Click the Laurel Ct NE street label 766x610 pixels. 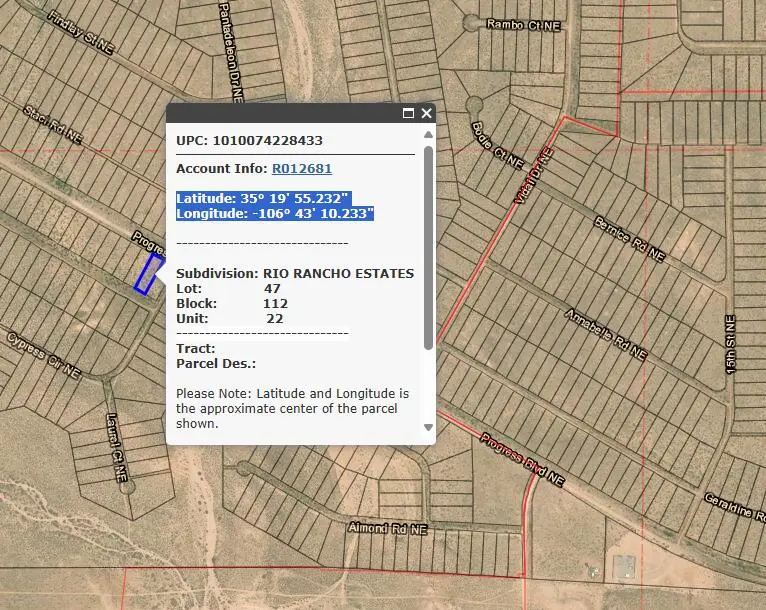pos(116,446)
